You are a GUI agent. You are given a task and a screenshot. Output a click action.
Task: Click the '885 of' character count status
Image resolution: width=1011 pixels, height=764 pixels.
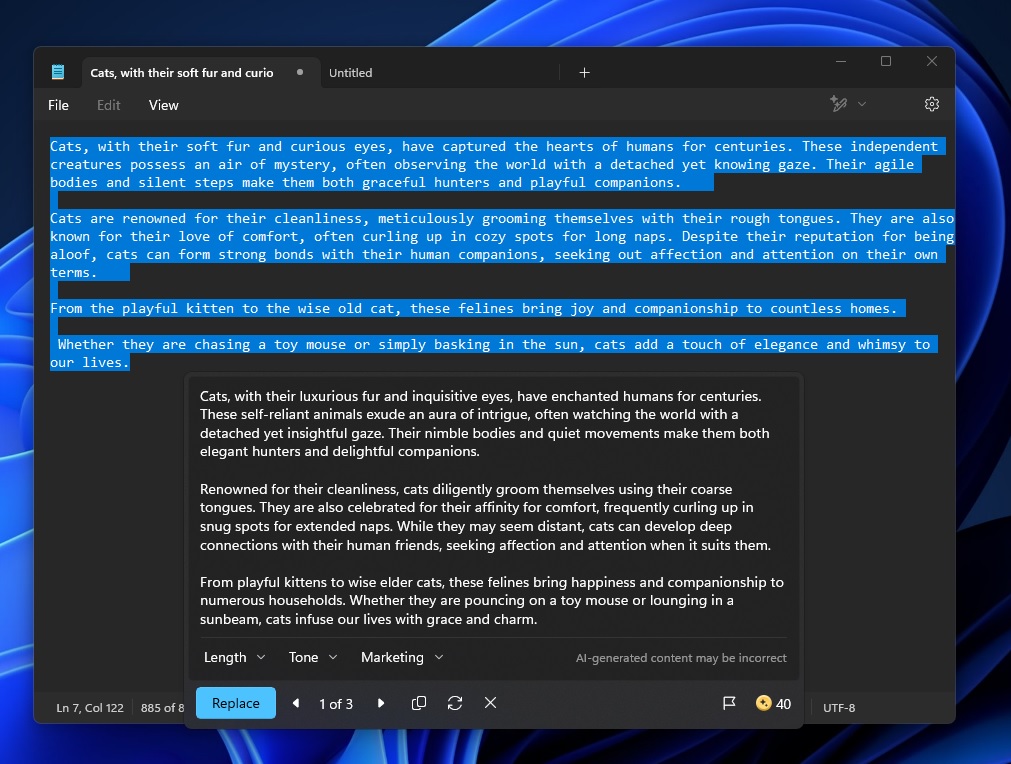pos(162,708)
